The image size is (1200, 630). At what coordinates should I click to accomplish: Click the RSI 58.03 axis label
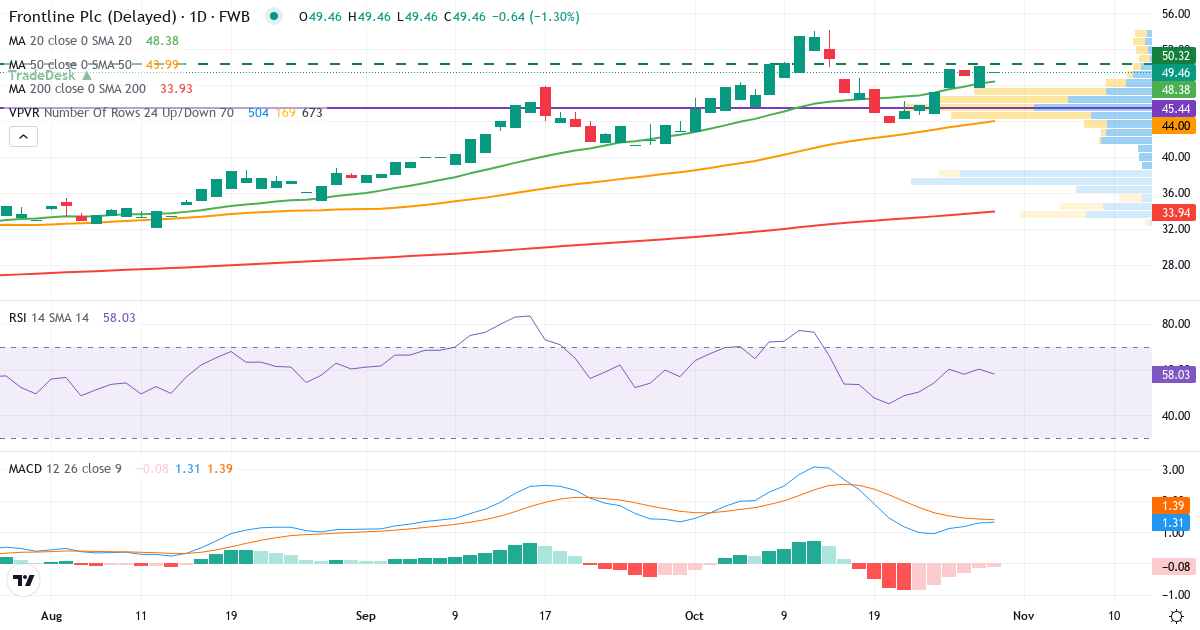click(1175, 374)
